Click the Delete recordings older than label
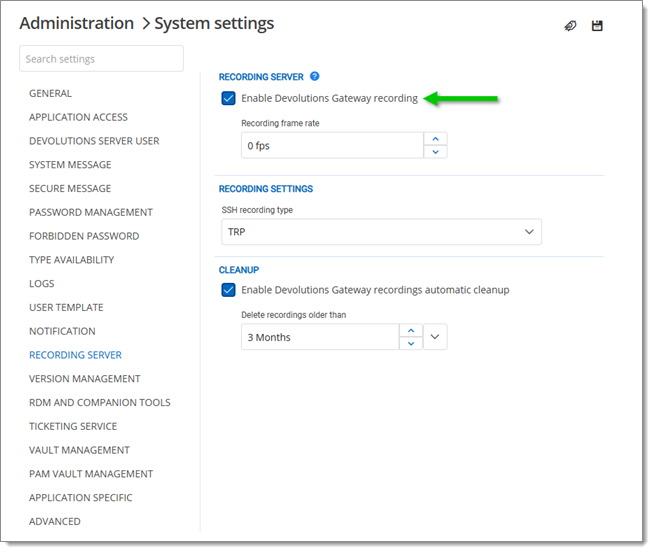Viewport: 653px width, 552px height. [x=294, y=315]
